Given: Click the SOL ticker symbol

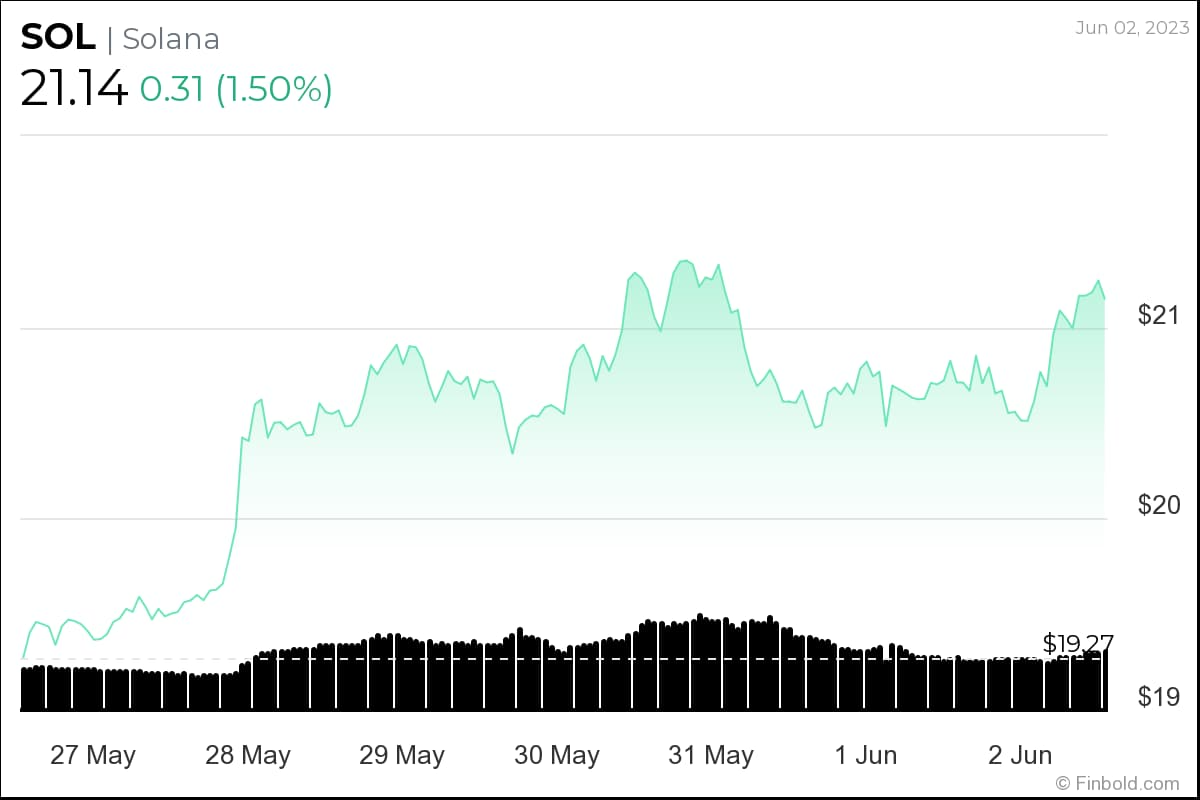Looking at the screenshot, I should (x=58, y=37).
